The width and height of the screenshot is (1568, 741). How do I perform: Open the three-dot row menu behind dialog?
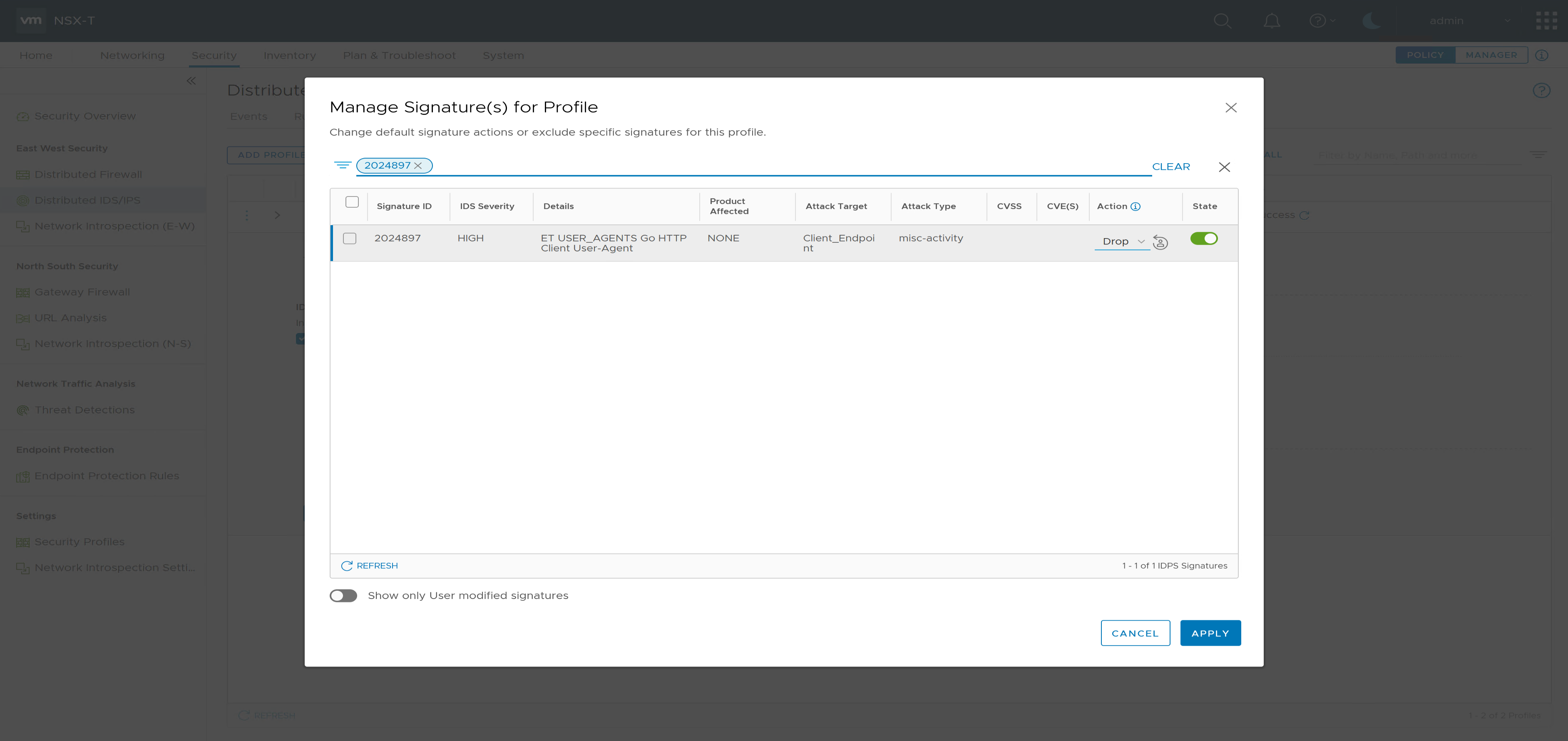pyautogui.click(x=246, y=215)
